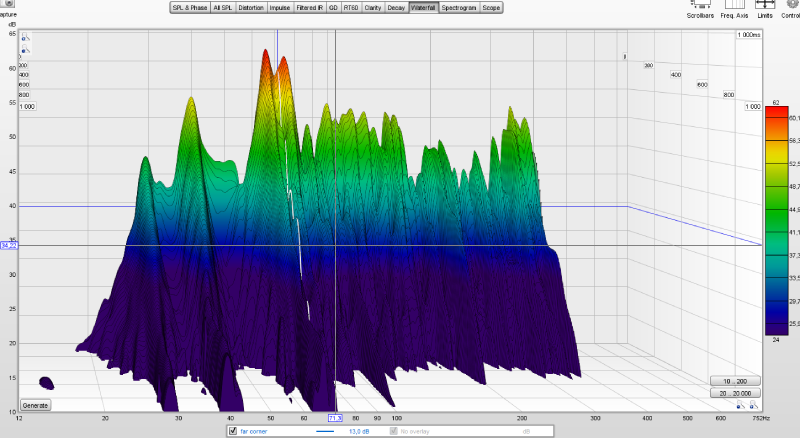
Task: Select the Distortion tab
Action: point(251,7)
